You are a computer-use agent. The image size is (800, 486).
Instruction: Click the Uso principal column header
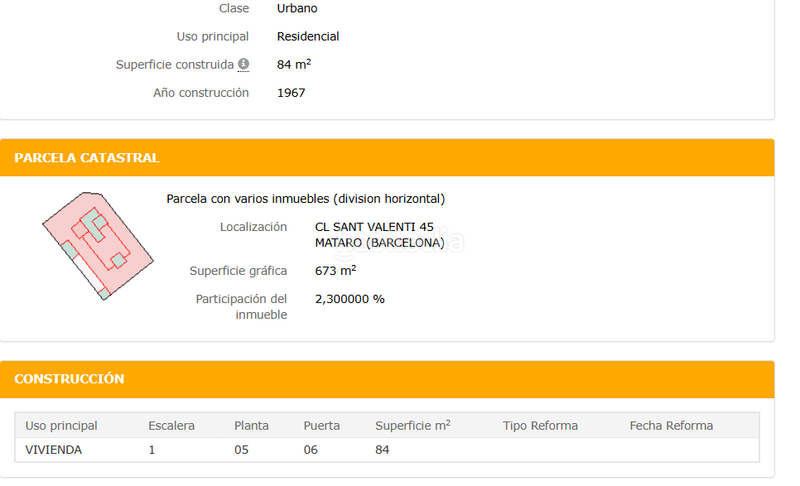point(61,425)
